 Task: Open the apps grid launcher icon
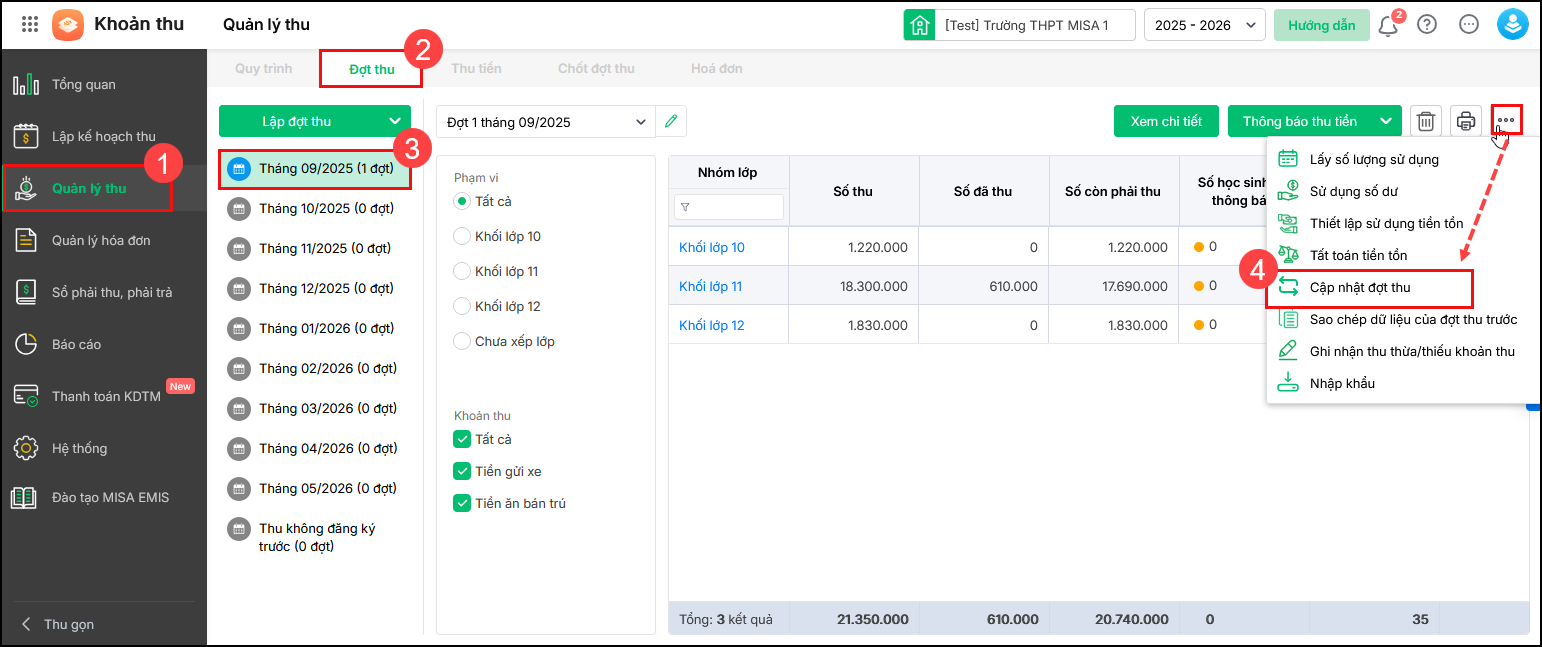(30, 24)
